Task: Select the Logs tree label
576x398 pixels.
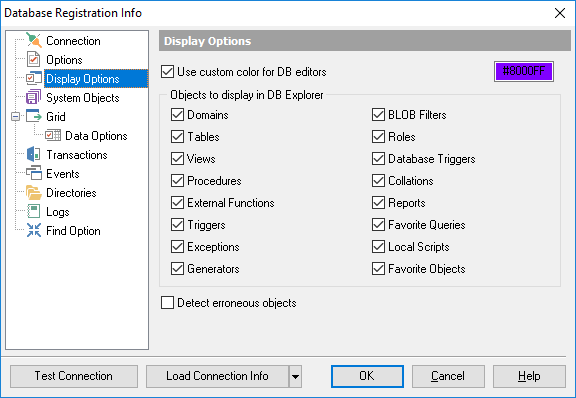Action: (x=58, y=212)
